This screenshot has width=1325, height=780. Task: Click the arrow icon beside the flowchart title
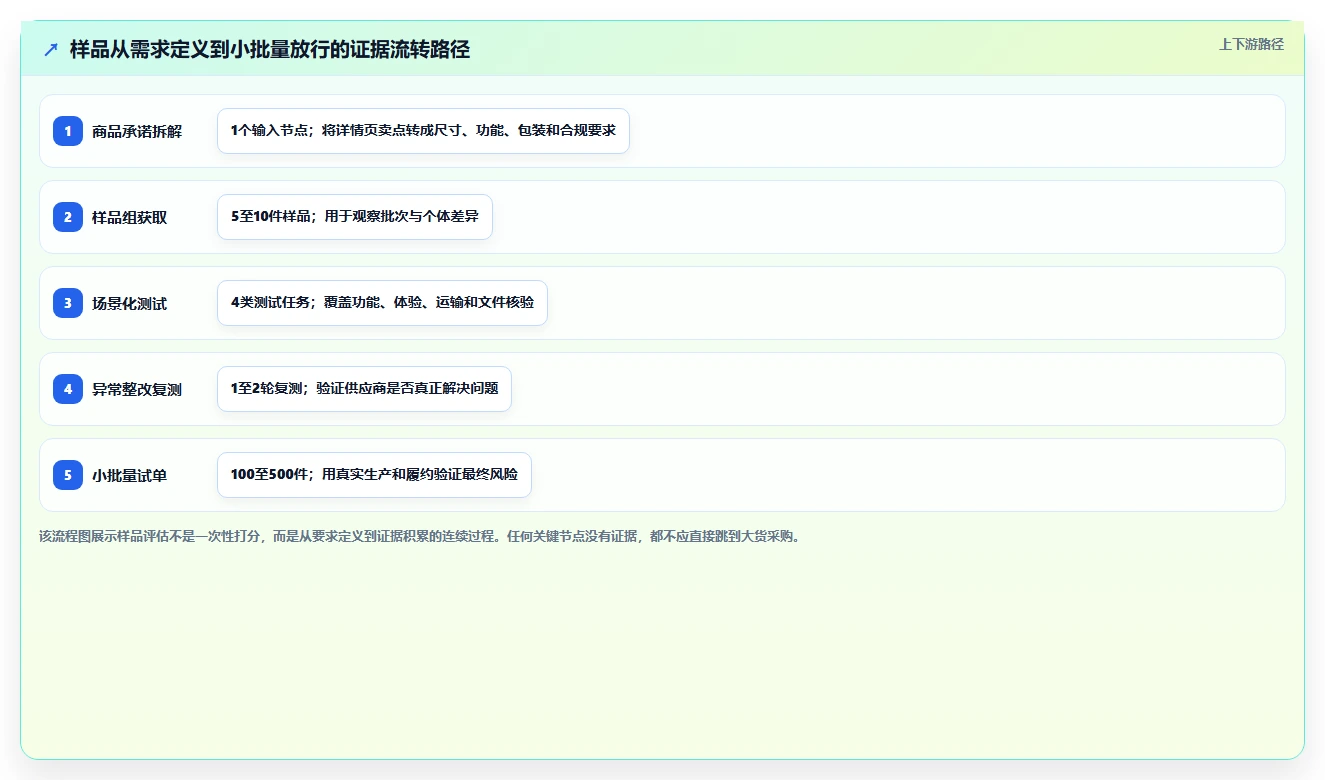(51, 50)
